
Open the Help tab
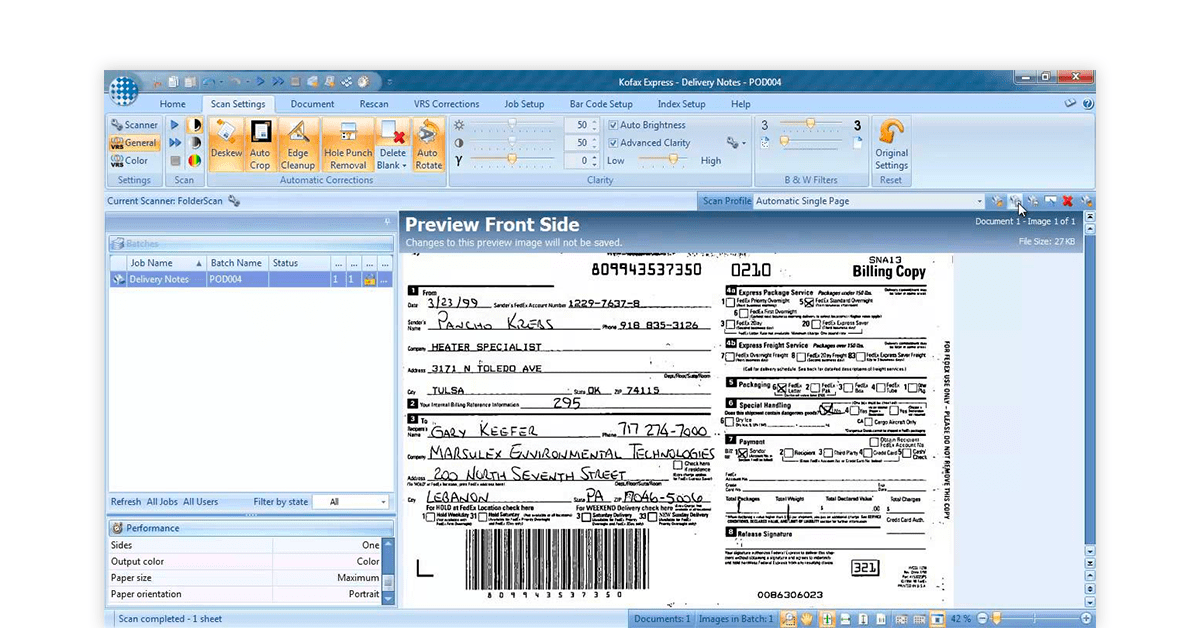pyautogui.click(x=740, y=104)
